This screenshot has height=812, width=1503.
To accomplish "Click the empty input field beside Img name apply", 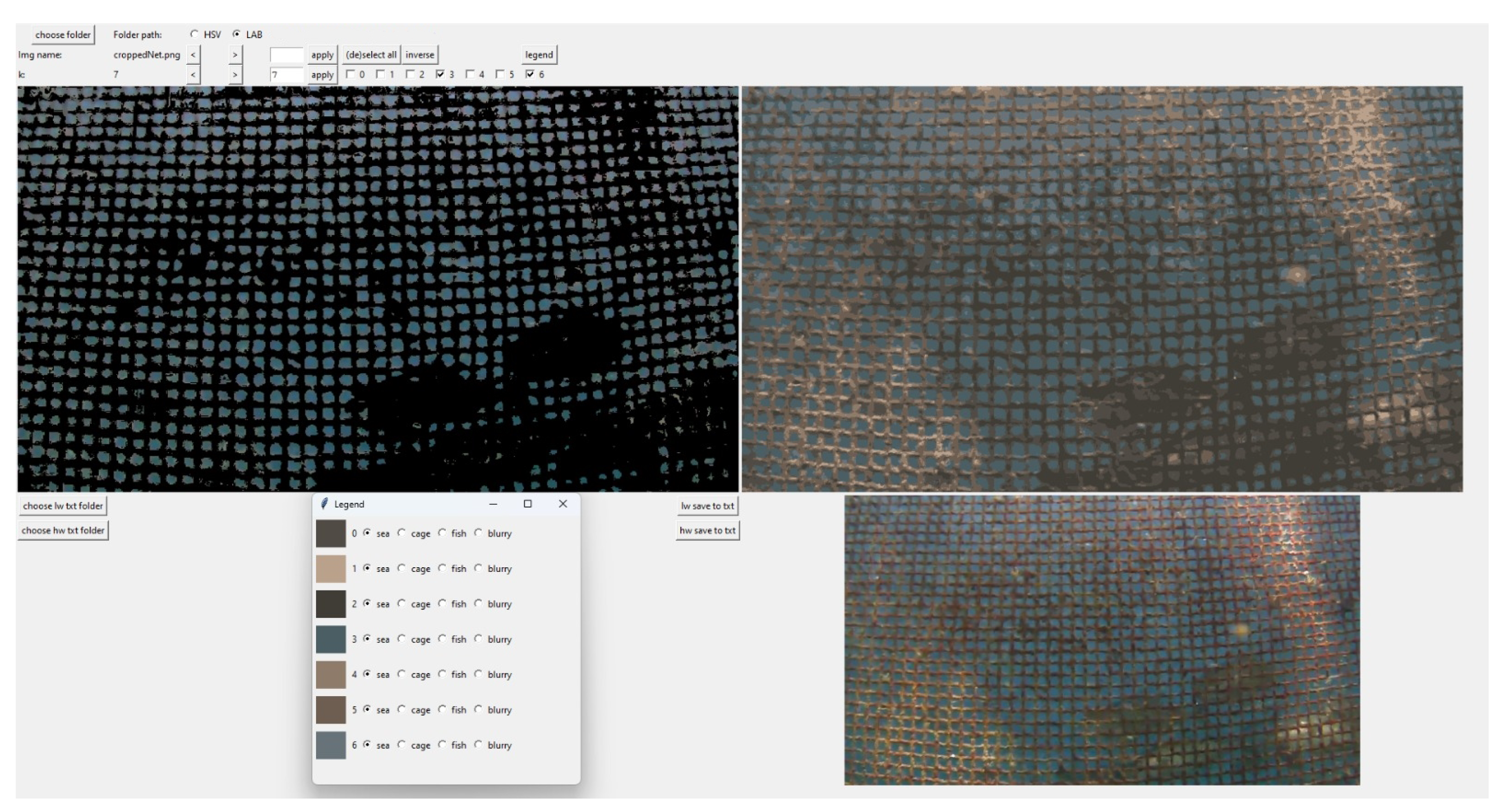I will 286,55.
